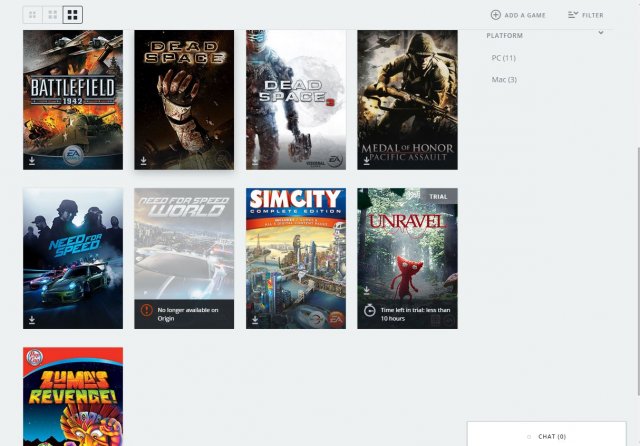
Task: Open Dead Space 3 game tile
Action: pos(296,99)
